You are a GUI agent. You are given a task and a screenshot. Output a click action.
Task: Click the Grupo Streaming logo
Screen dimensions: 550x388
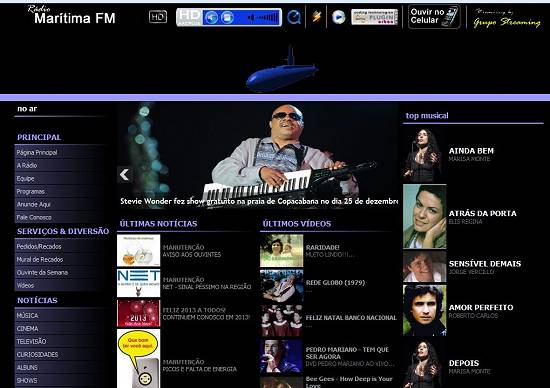507,18
